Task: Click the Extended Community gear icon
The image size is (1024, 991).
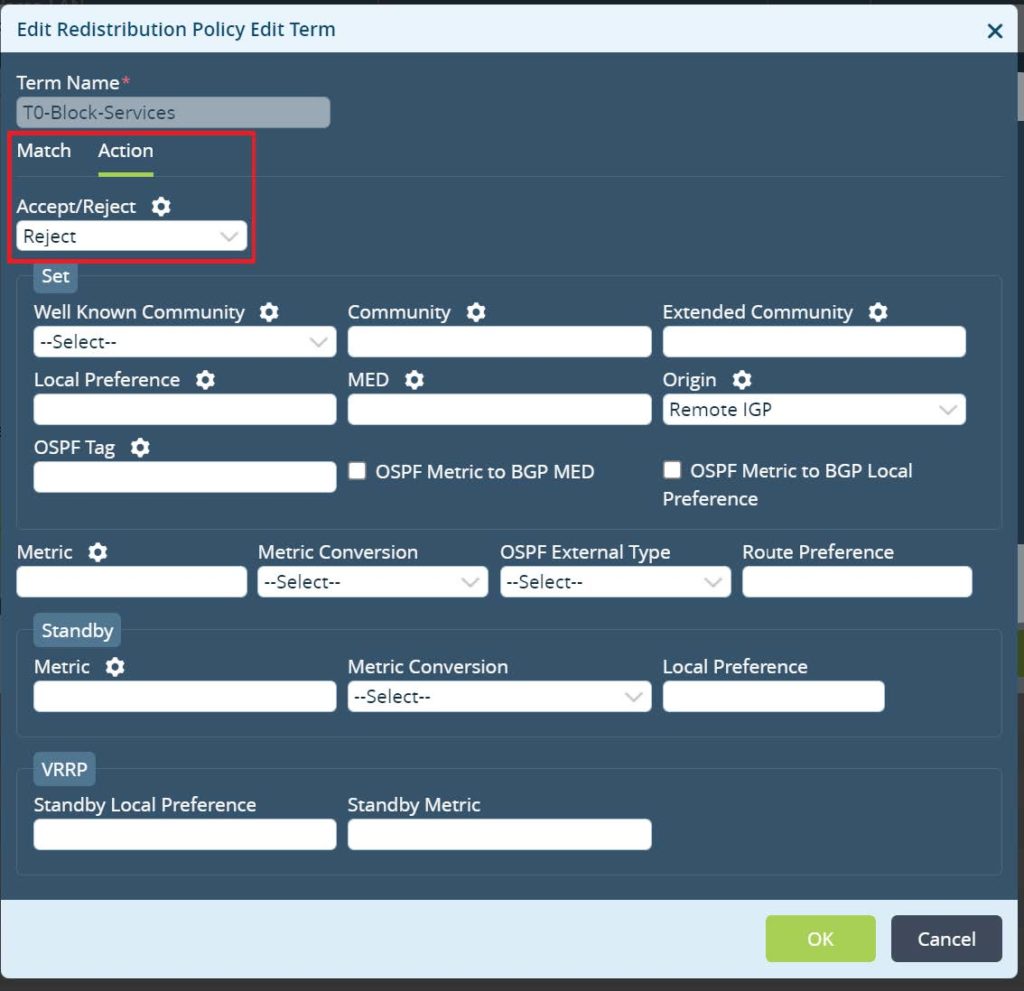Action: tap(877, 312)
